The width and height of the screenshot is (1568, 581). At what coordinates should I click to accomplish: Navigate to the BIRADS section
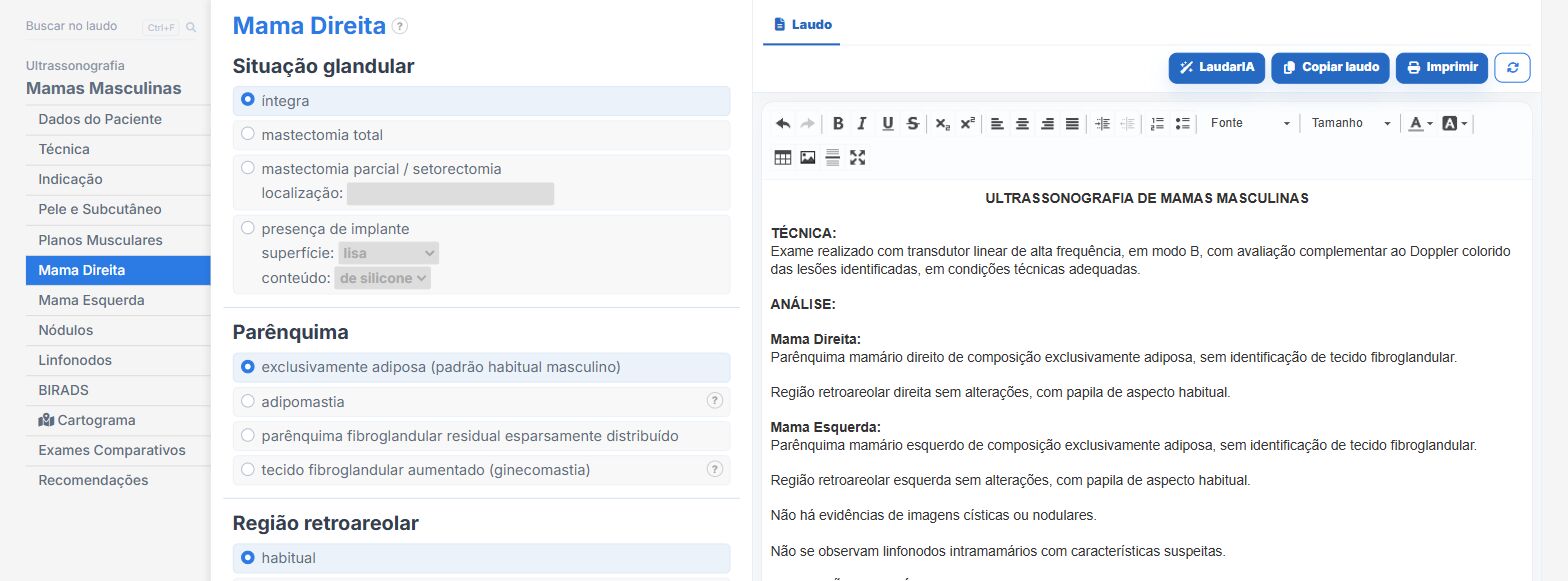click(x=118, y=390)
